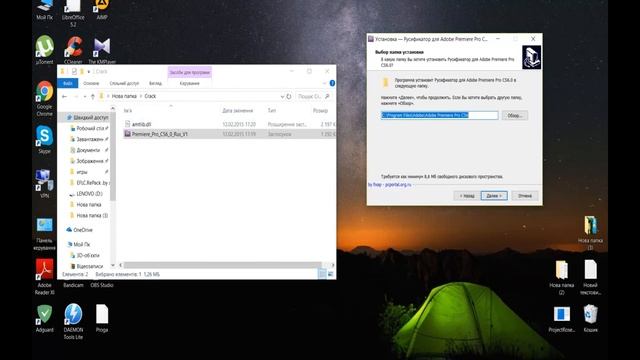
Task: Open the Bandicam desktop shortcut
Action: 73,285
